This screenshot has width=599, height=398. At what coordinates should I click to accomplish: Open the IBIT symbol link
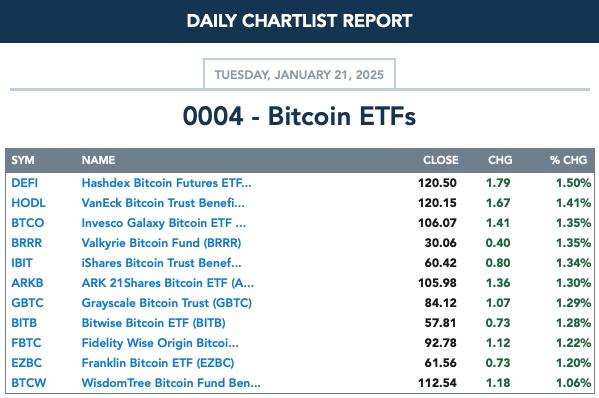pyautogui.click(x=22, y=263)
